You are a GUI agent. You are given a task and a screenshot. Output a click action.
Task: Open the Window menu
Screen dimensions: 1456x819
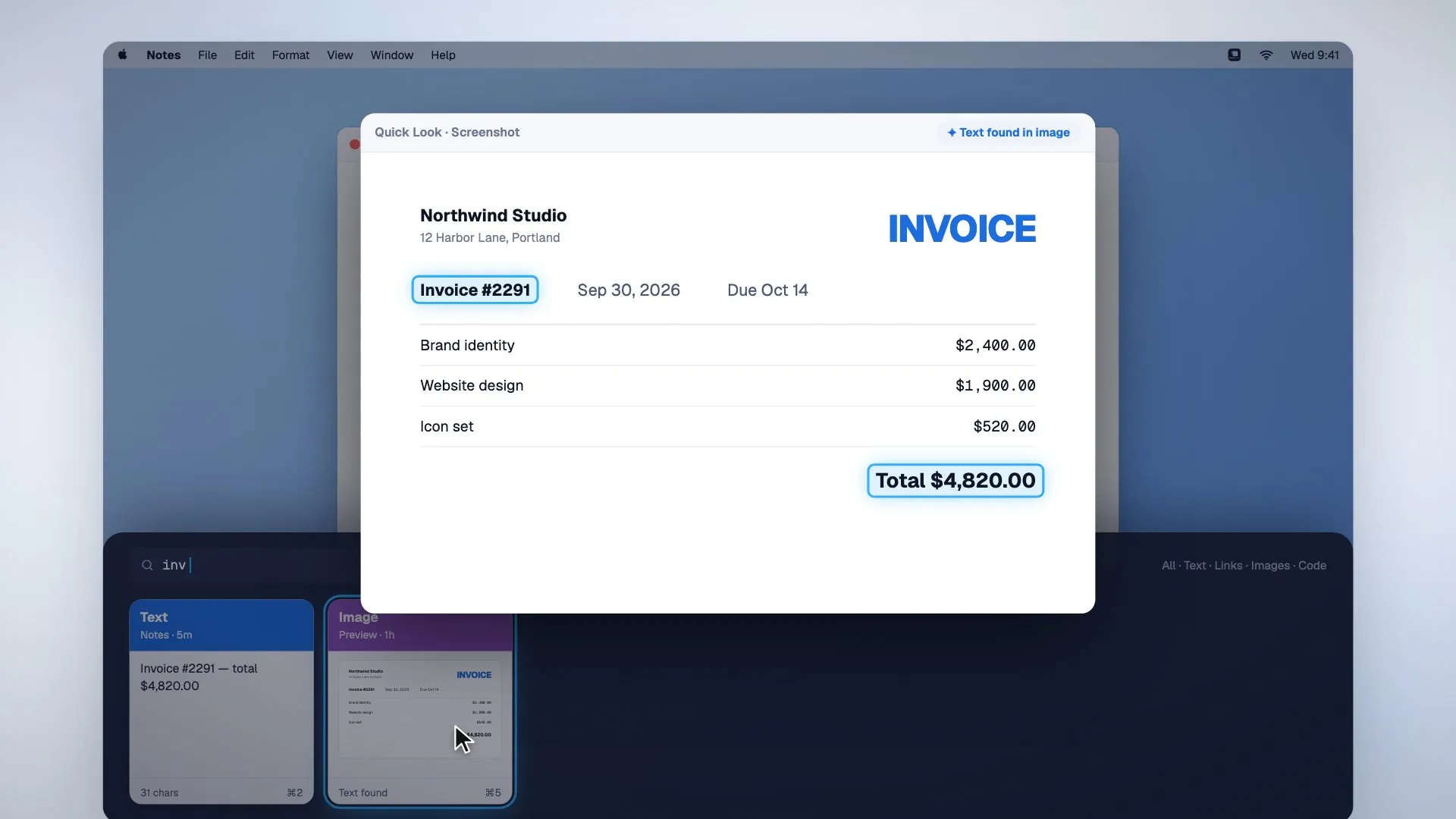coord(391,55)
